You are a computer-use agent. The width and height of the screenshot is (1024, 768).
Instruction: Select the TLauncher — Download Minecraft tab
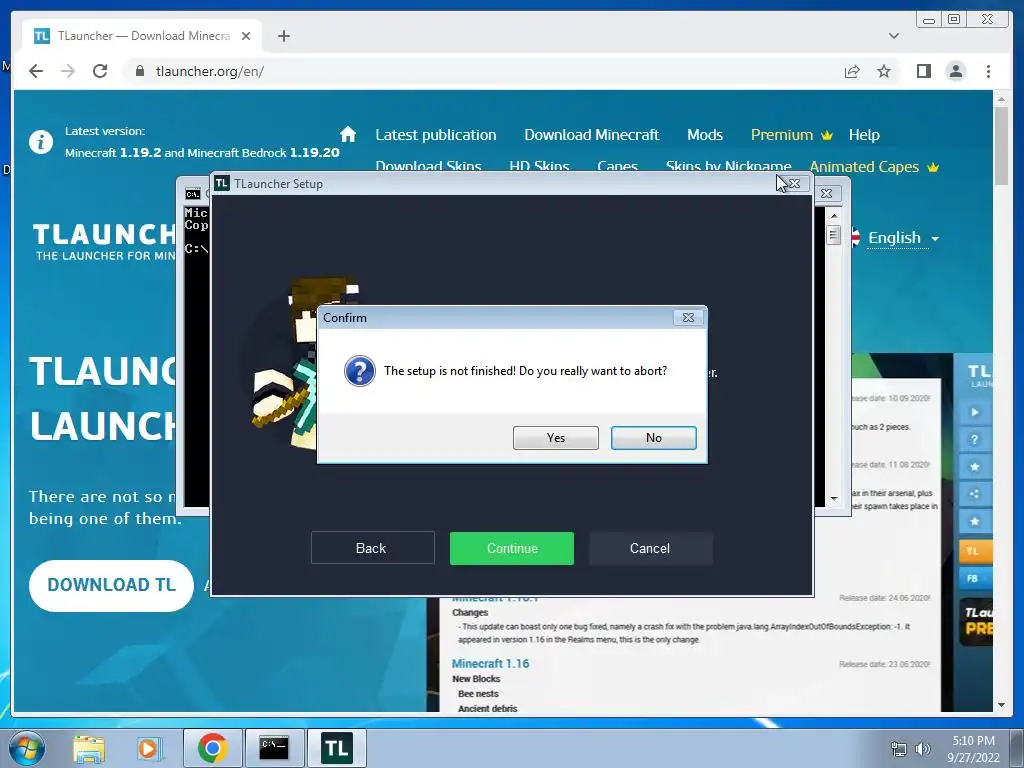point(142,36)
